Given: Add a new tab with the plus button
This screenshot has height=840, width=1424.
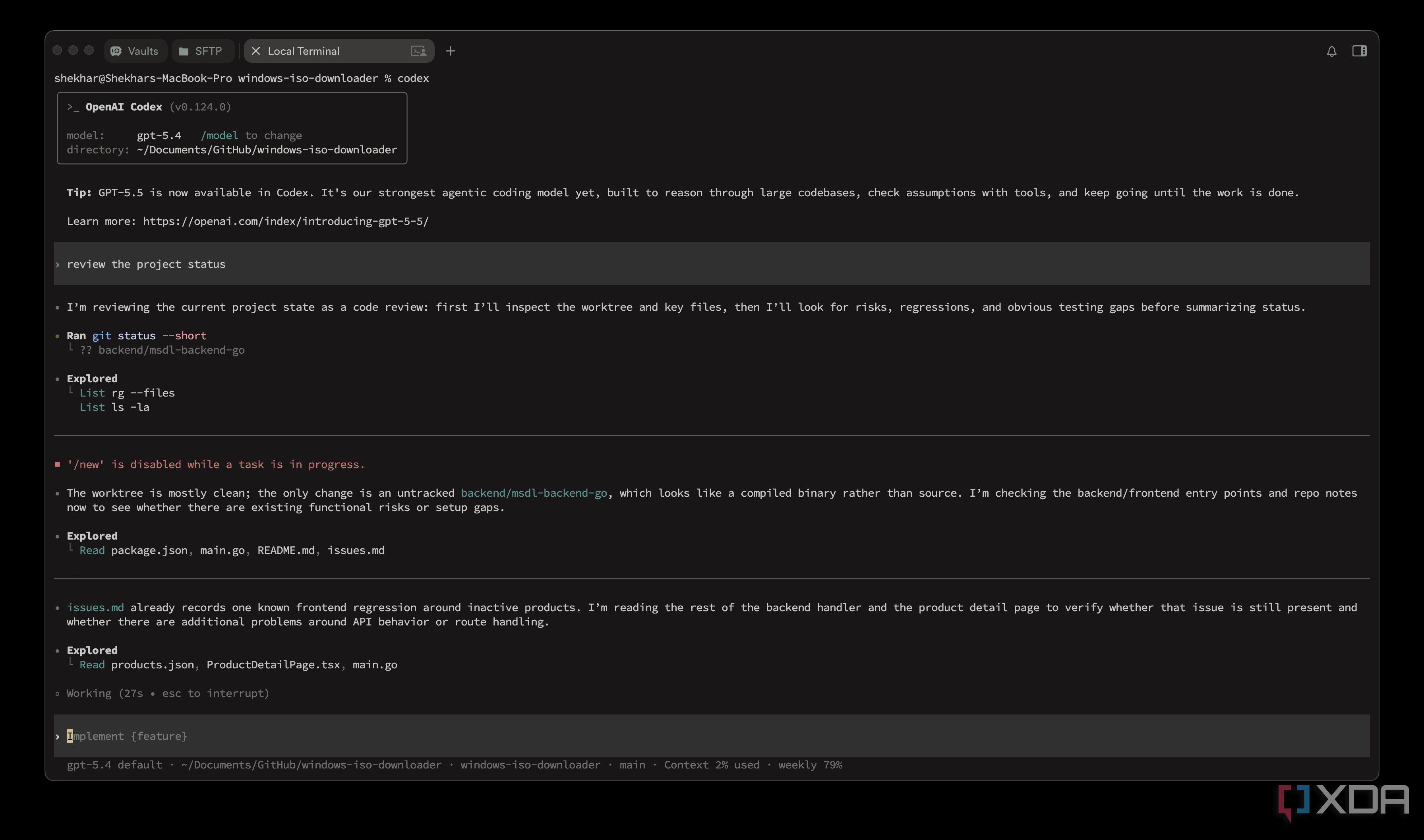Looking at the screenshot, I should 451,51.
